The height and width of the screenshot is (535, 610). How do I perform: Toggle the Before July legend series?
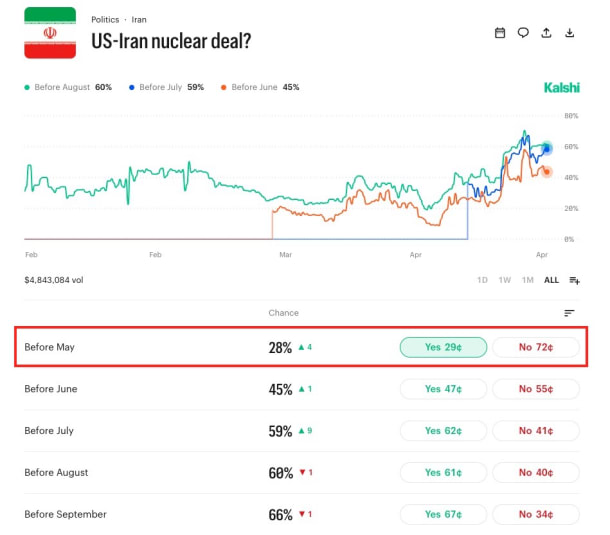167,87
